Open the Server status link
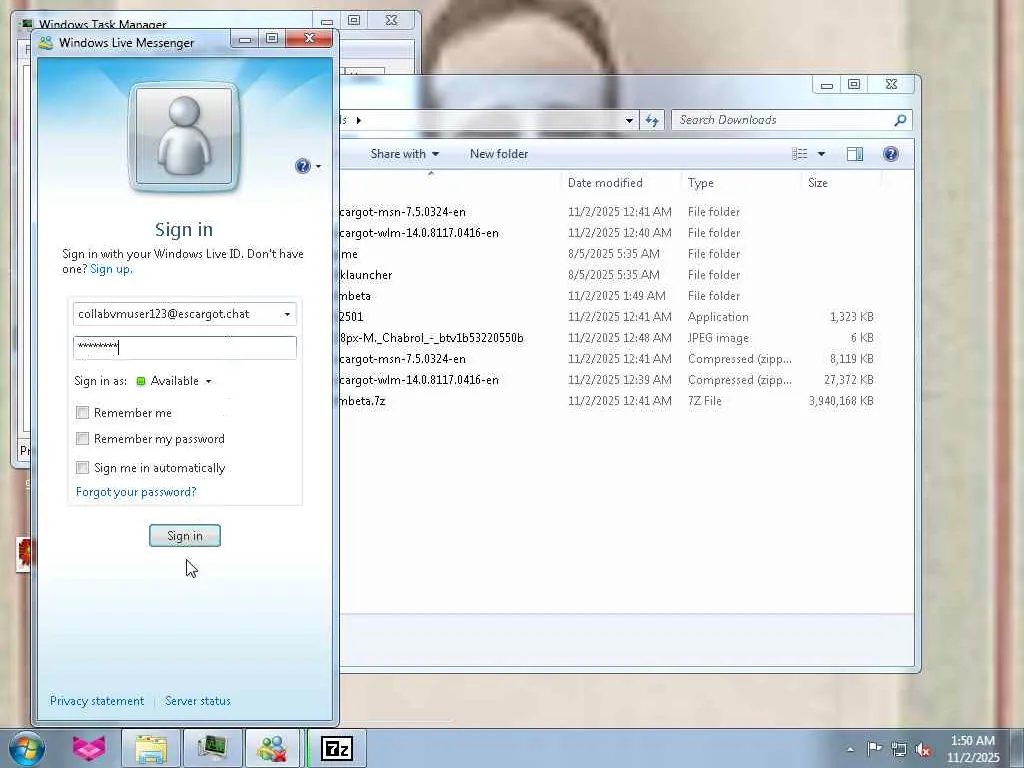 198,701
